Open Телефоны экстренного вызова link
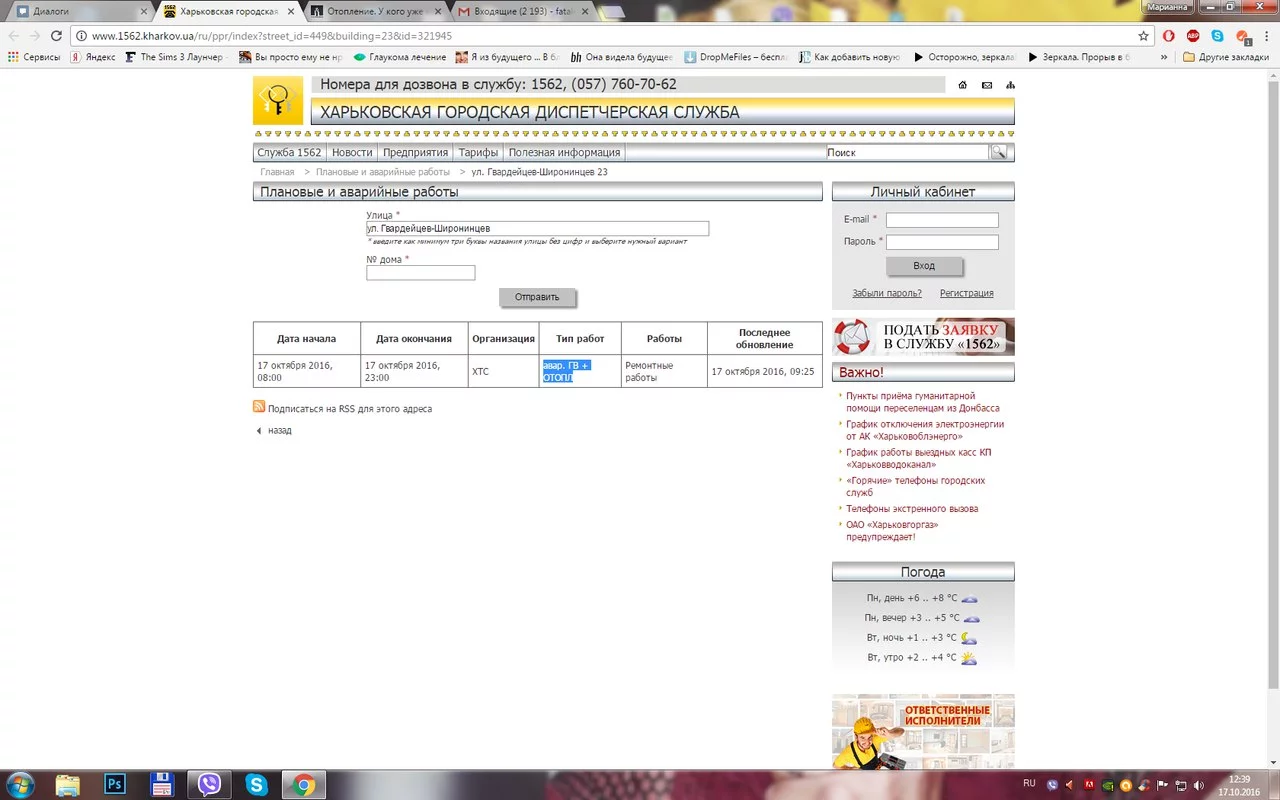 click(912, 509)
